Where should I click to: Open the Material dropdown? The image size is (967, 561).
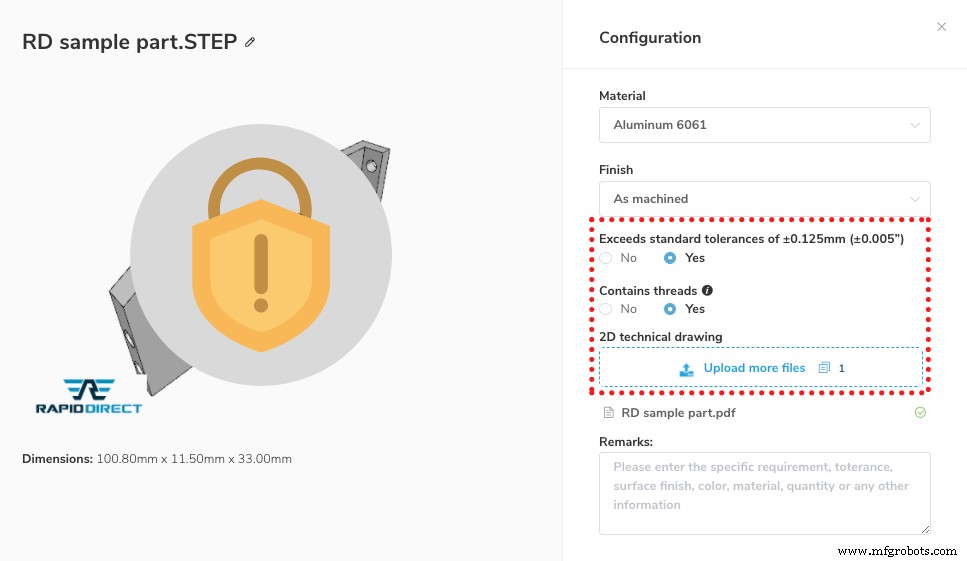[764, 125]
